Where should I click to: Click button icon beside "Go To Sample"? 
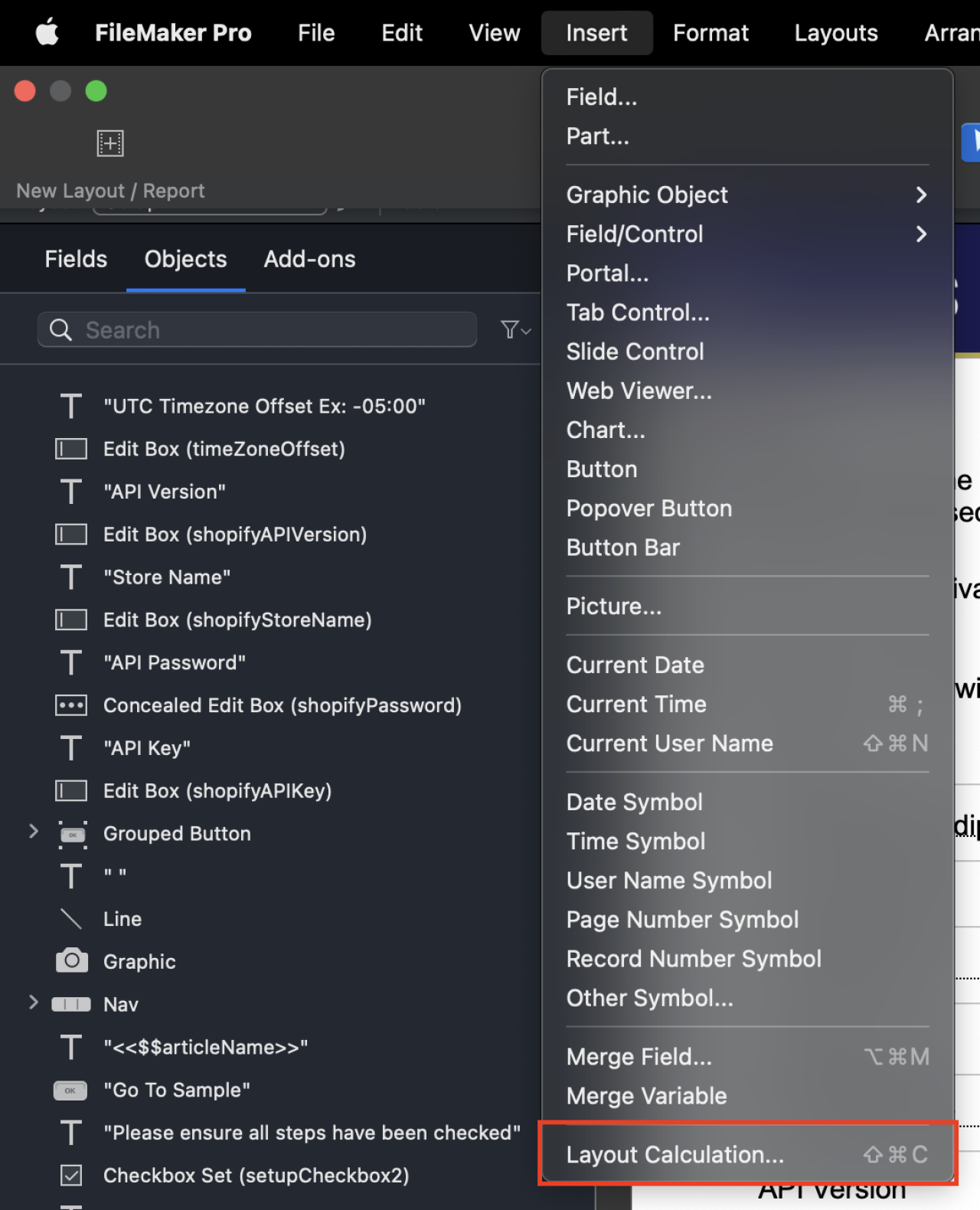(70, 1091)
